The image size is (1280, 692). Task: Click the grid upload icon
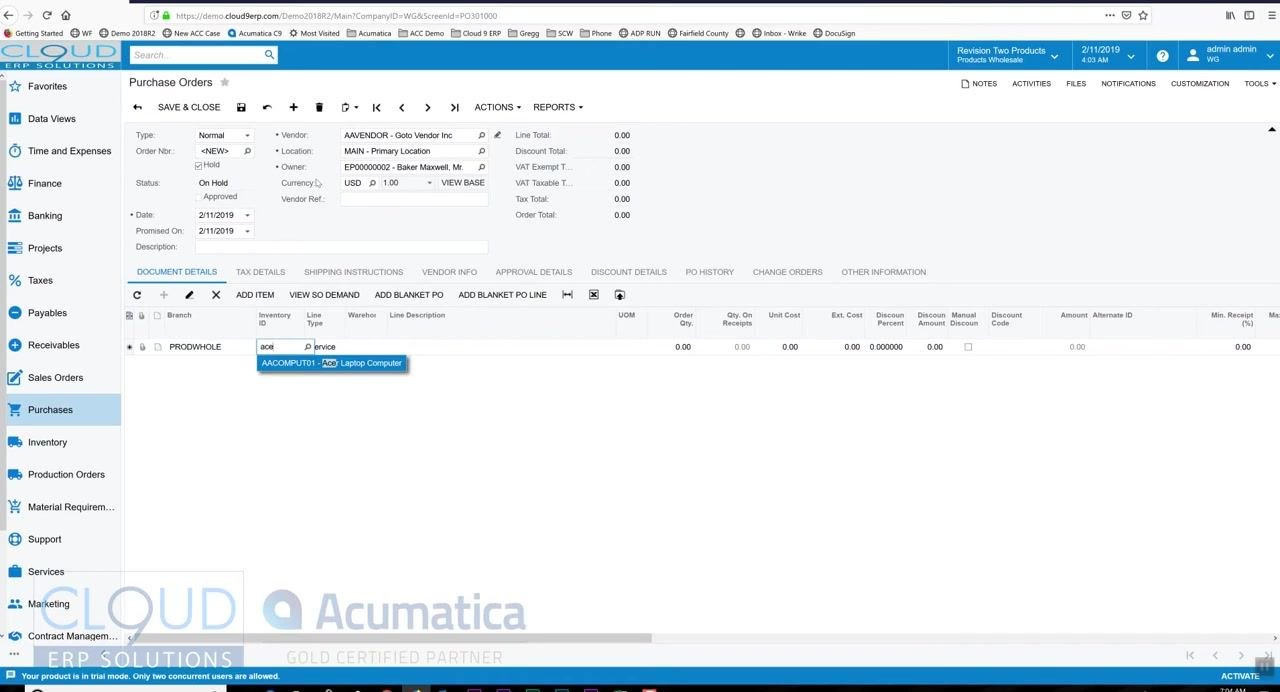coord(619,295)
